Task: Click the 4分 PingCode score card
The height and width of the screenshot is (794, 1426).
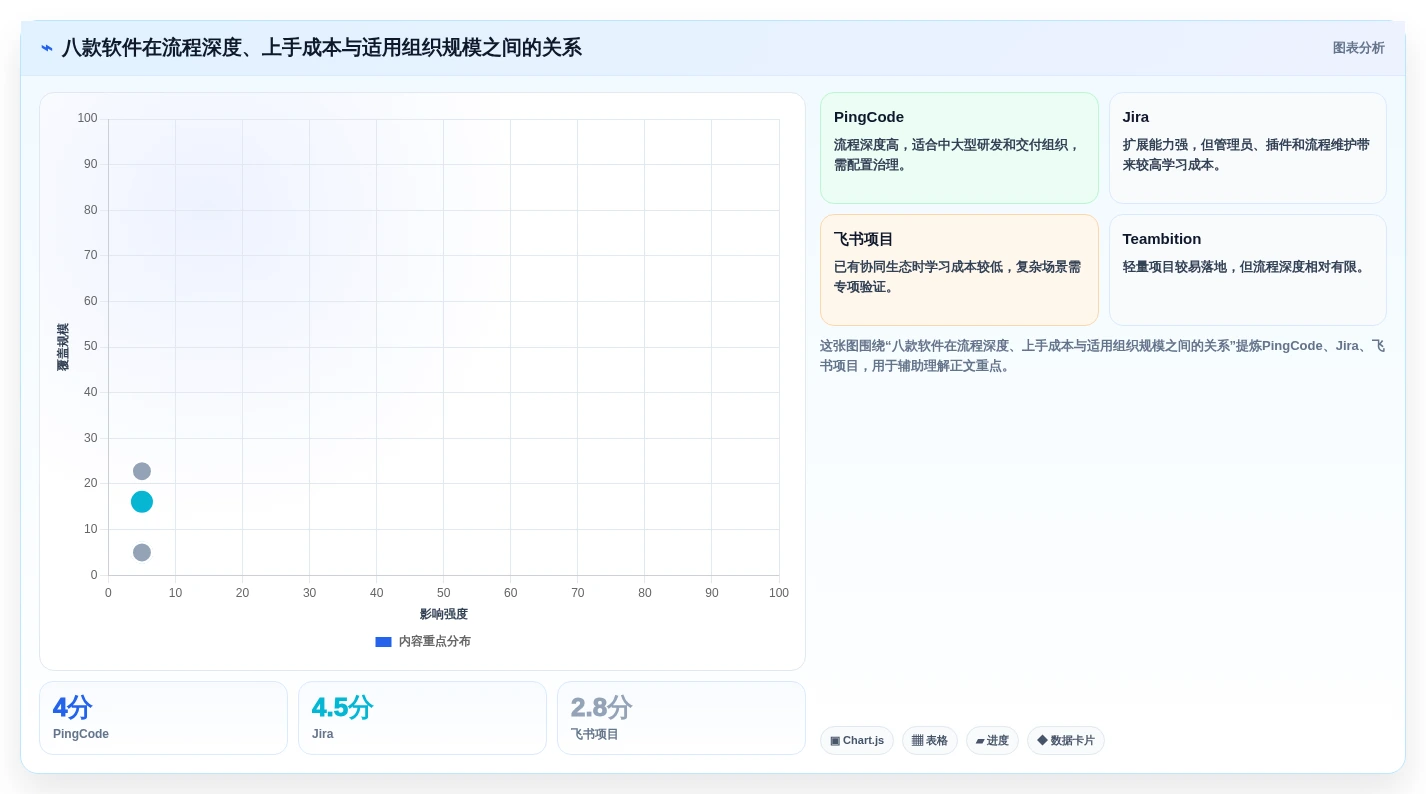Action: click(163, 718)
